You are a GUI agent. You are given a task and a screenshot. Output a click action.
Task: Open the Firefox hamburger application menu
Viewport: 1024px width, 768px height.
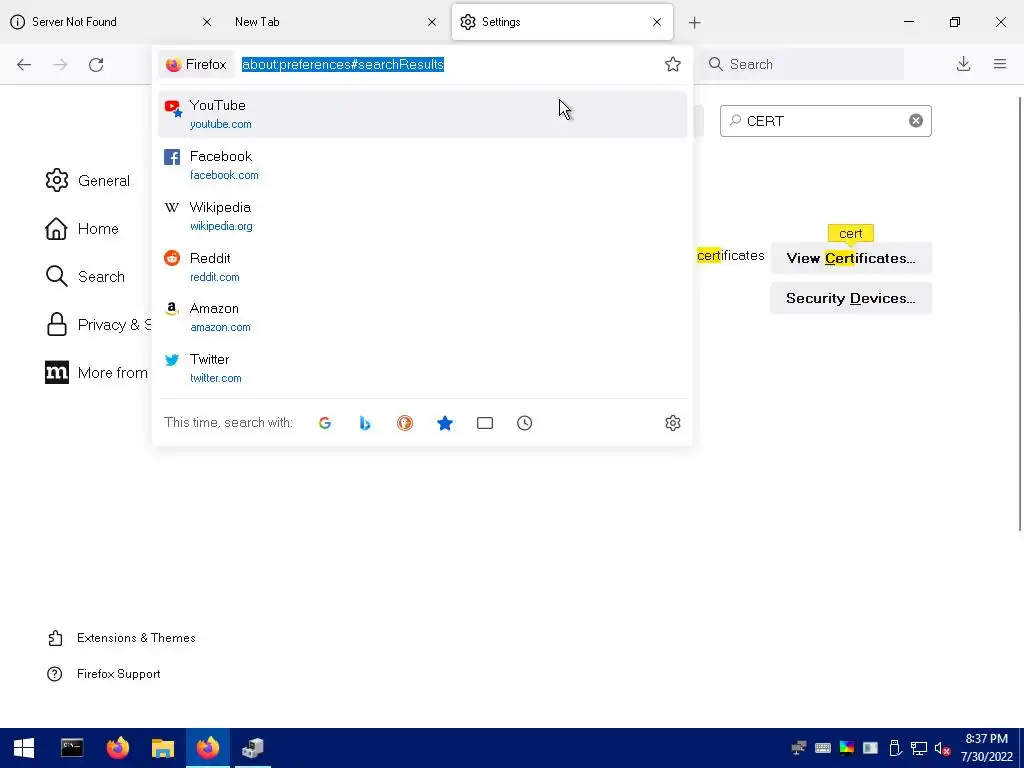pos(1000,64)
